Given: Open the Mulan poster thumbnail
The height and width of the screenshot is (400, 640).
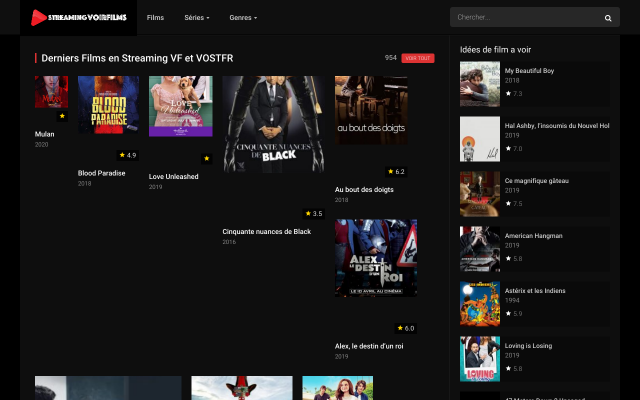Looking at the screenshot, I should [x=51, y=92].
